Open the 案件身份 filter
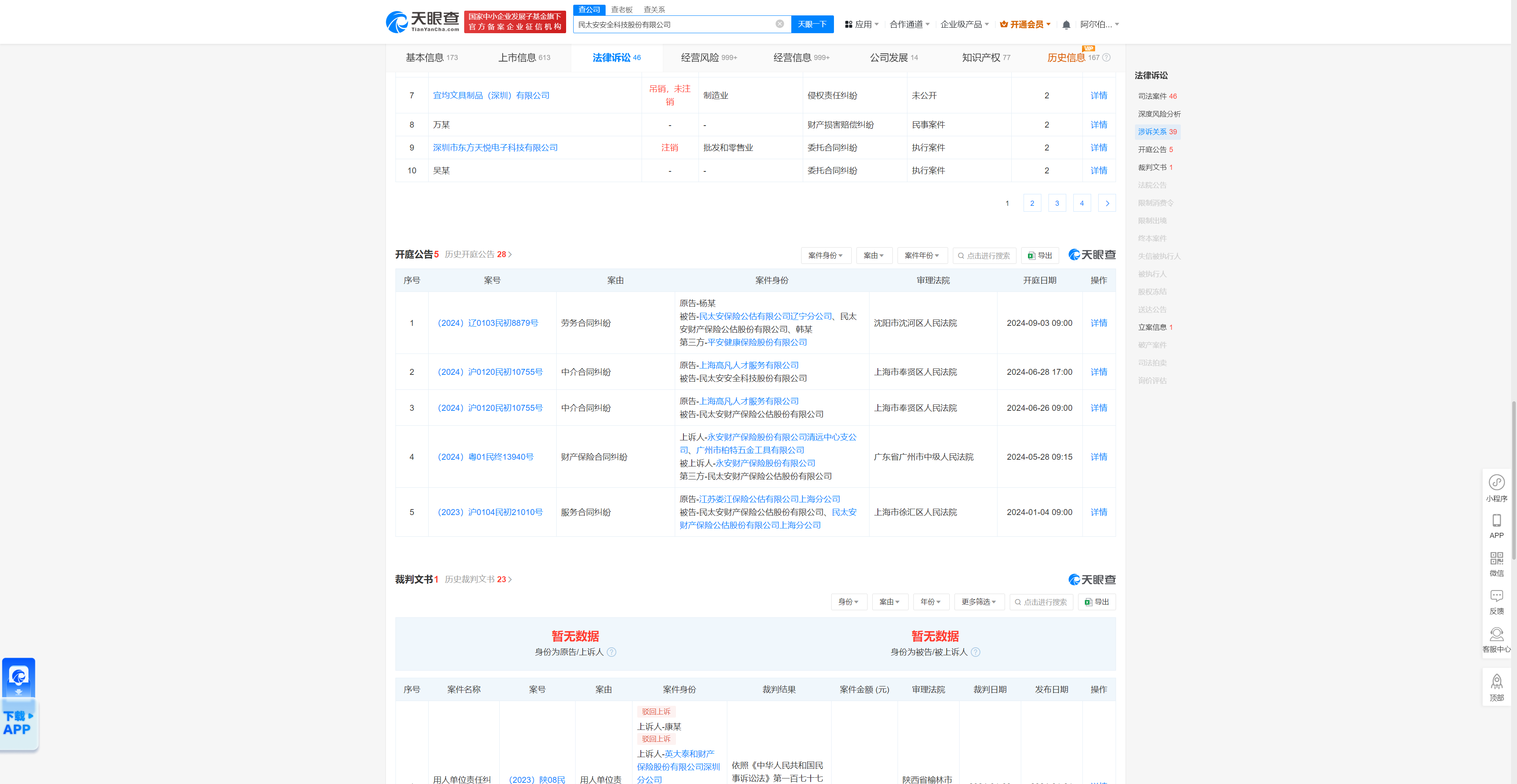This screenshot has height=784, width=1517. click(x=826, y=256)
